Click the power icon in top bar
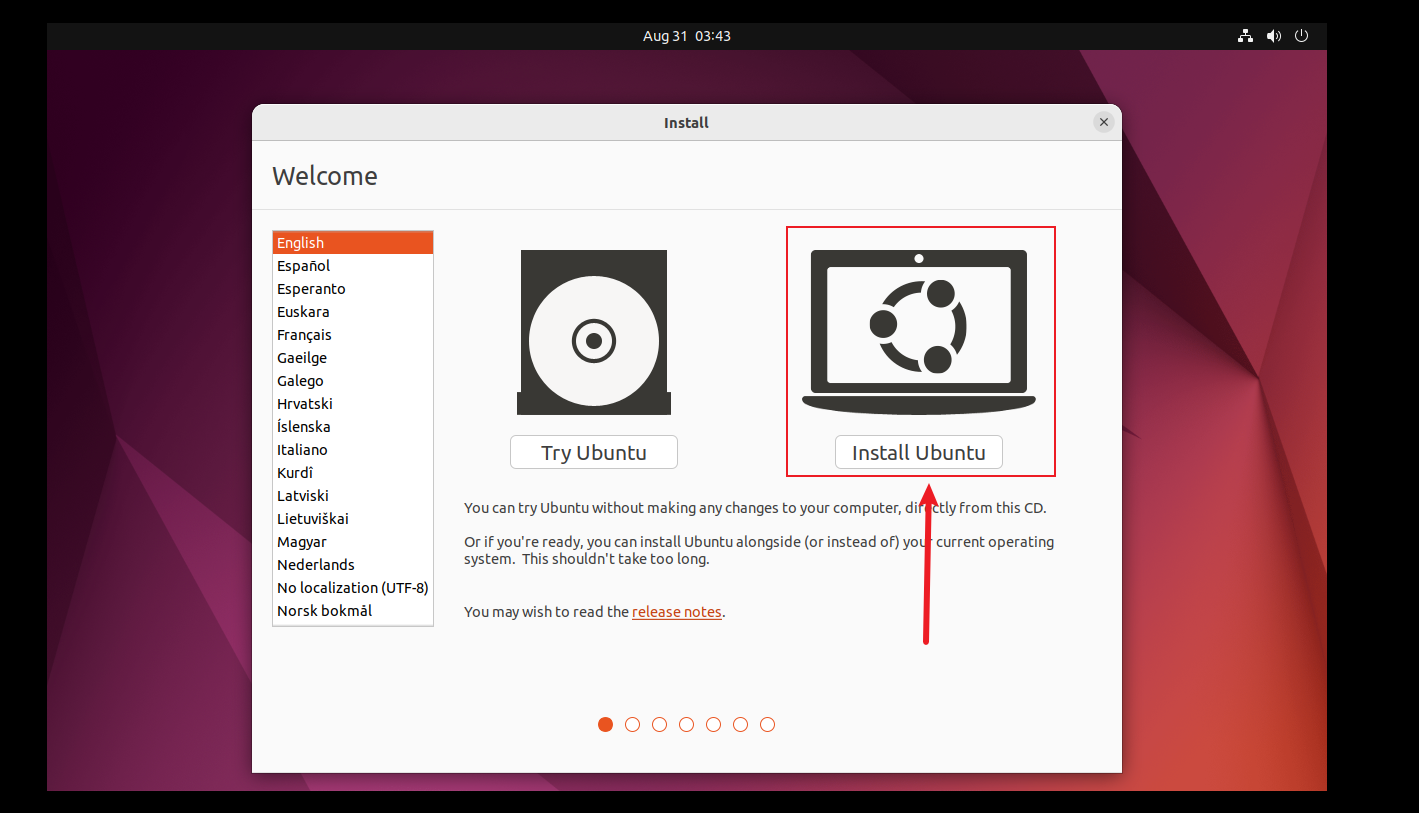Image resolution: width=1419 pixels, height=813 pixels. point(1301,36)
